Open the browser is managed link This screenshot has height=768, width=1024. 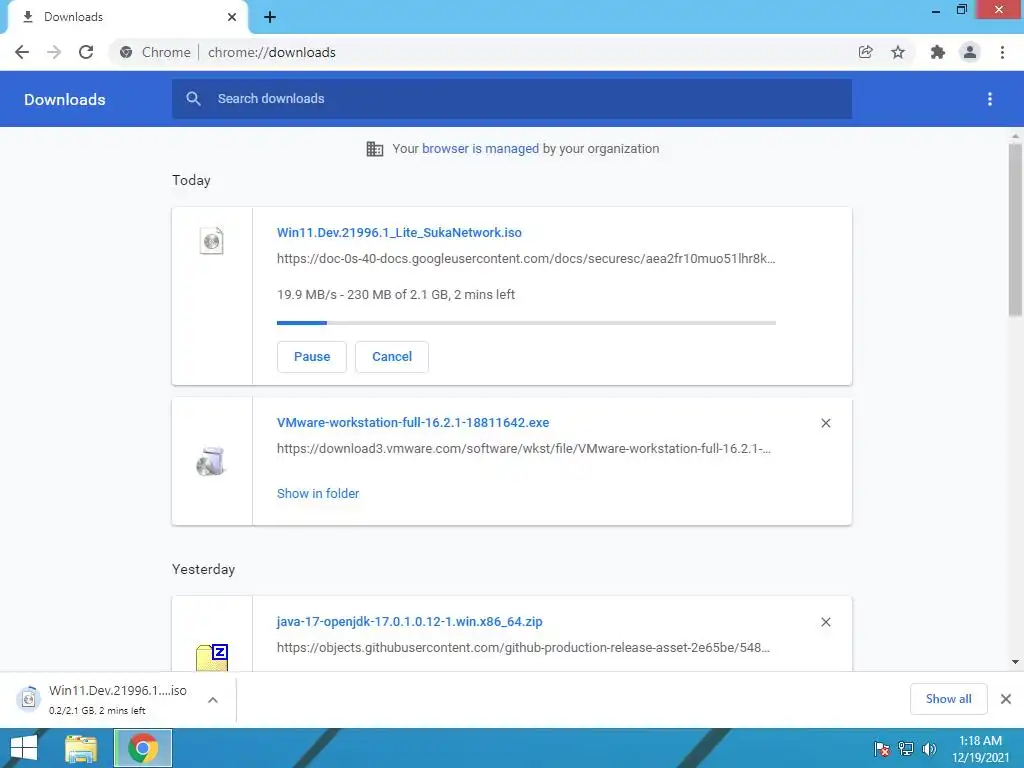click(480, 148)
